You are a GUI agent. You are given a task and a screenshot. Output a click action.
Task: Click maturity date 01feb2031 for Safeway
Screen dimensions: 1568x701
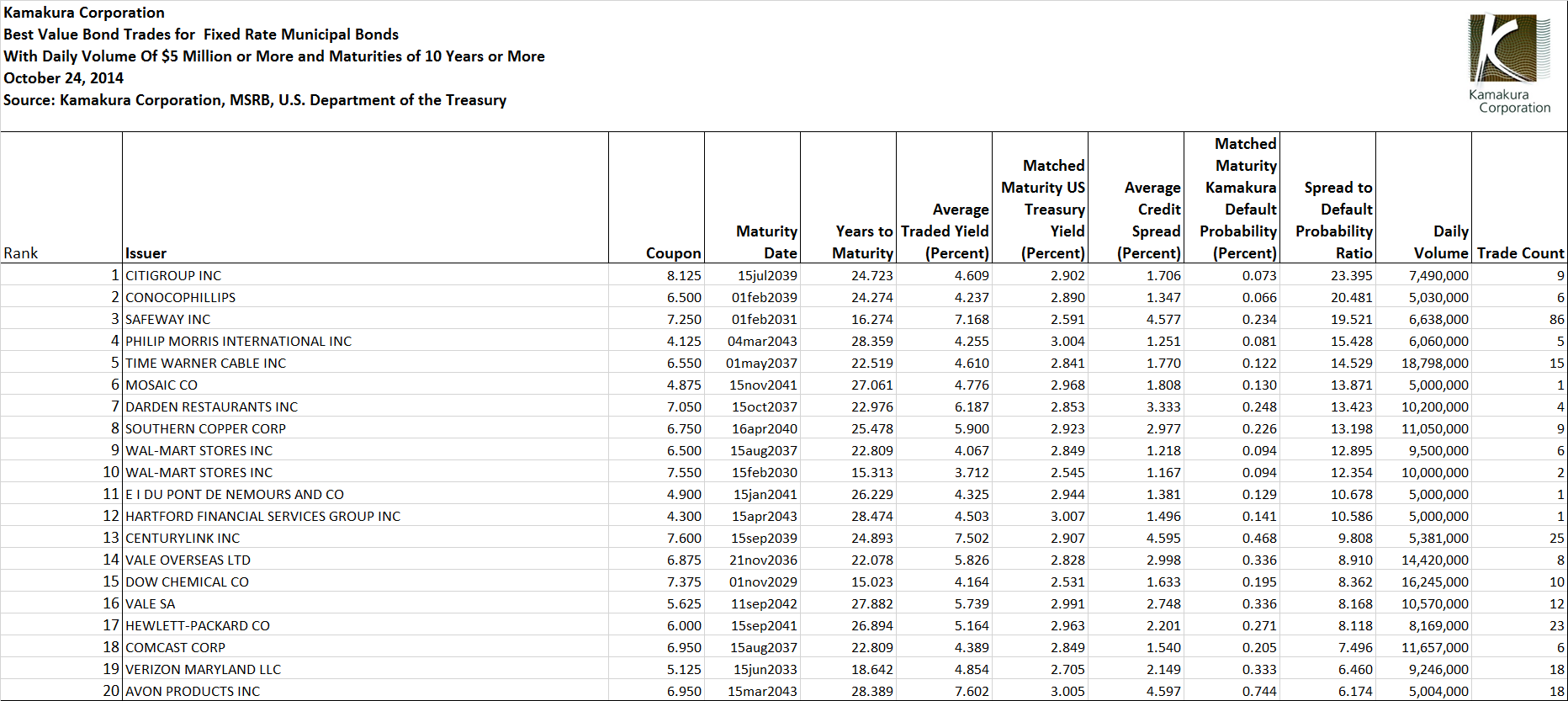(x=765, y=320)
